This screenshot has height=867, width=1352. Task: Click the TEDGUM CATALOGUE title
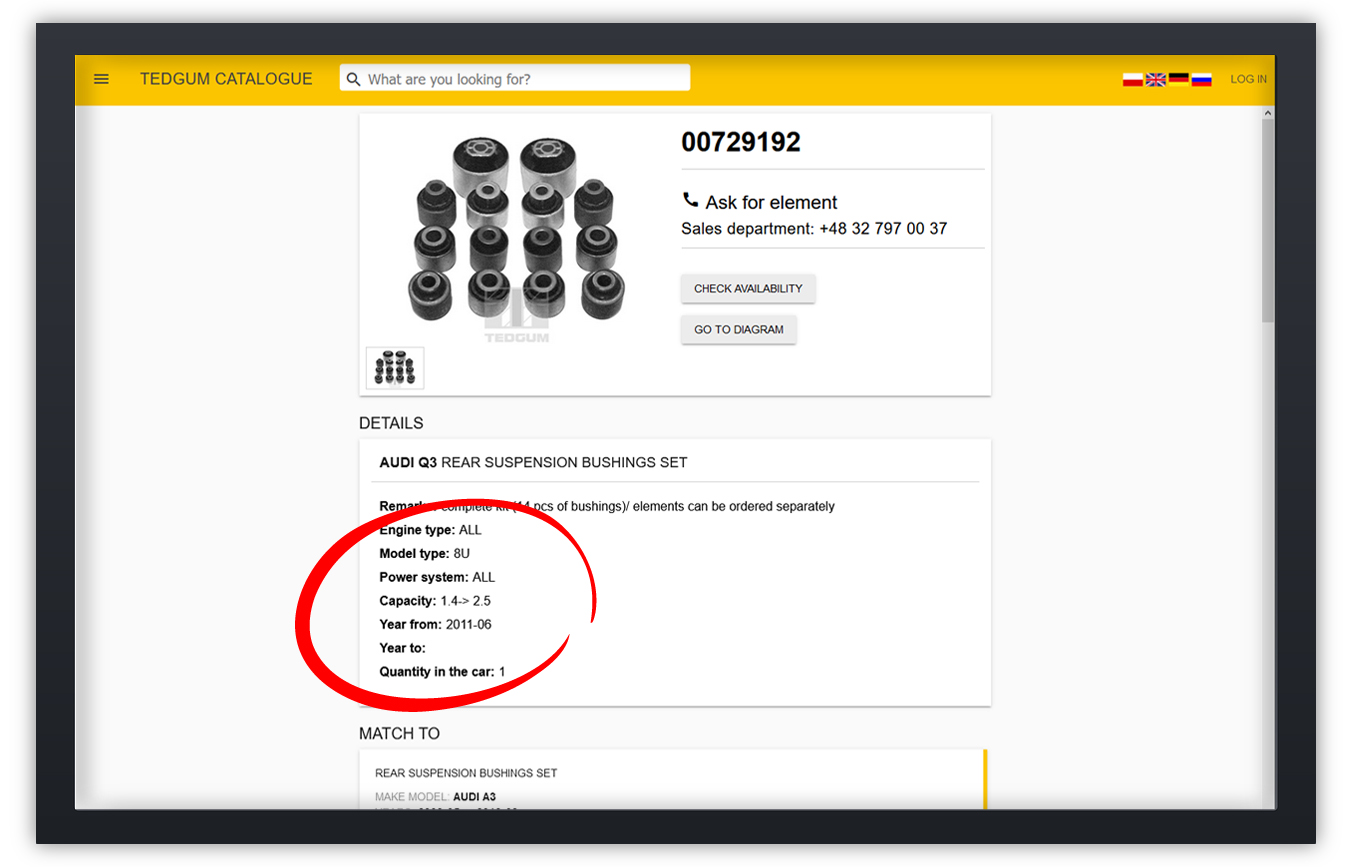click(x=226, y=79)
